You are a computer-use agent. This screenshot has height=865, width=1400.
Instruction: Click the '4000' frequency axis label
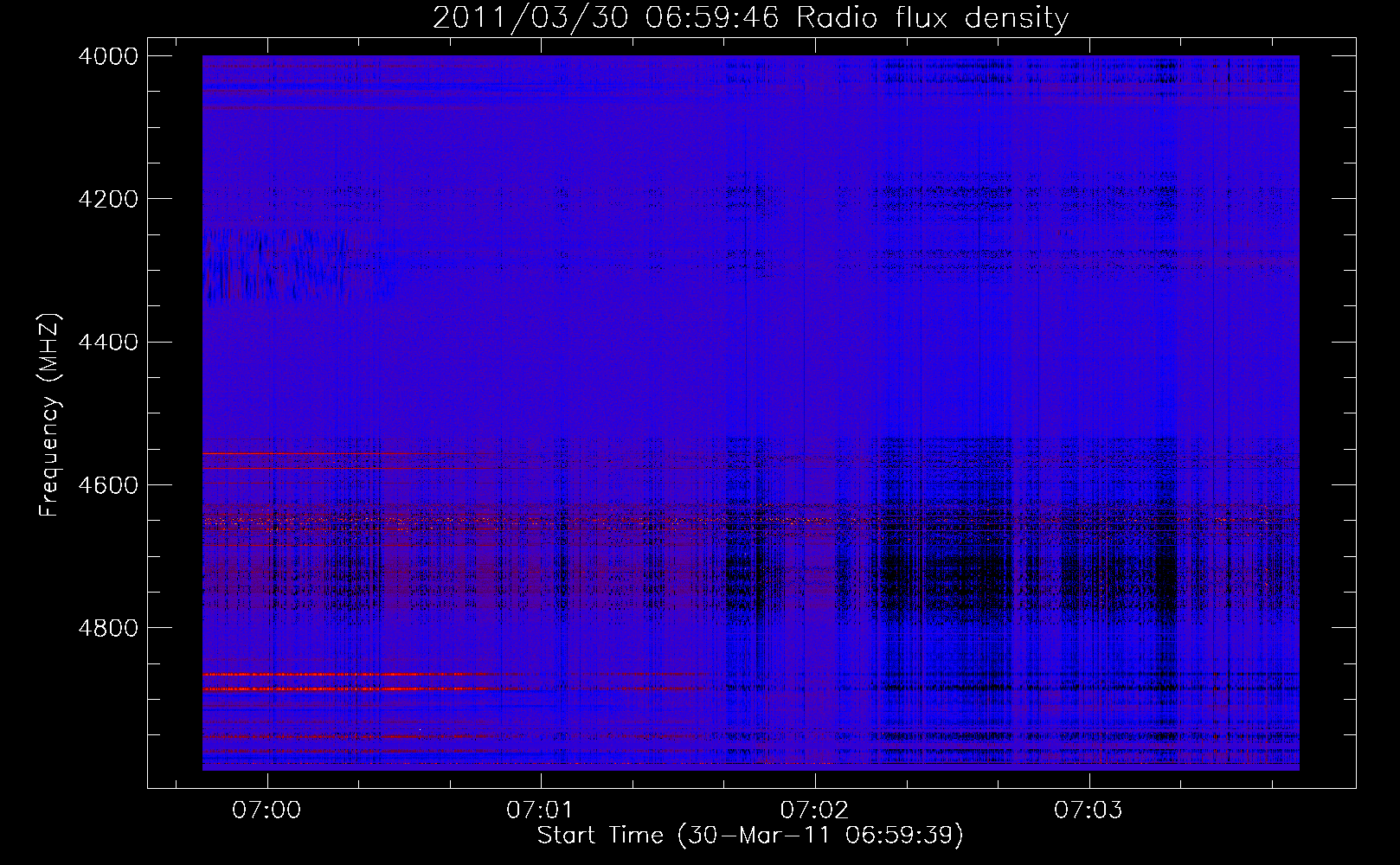[108, 56]
